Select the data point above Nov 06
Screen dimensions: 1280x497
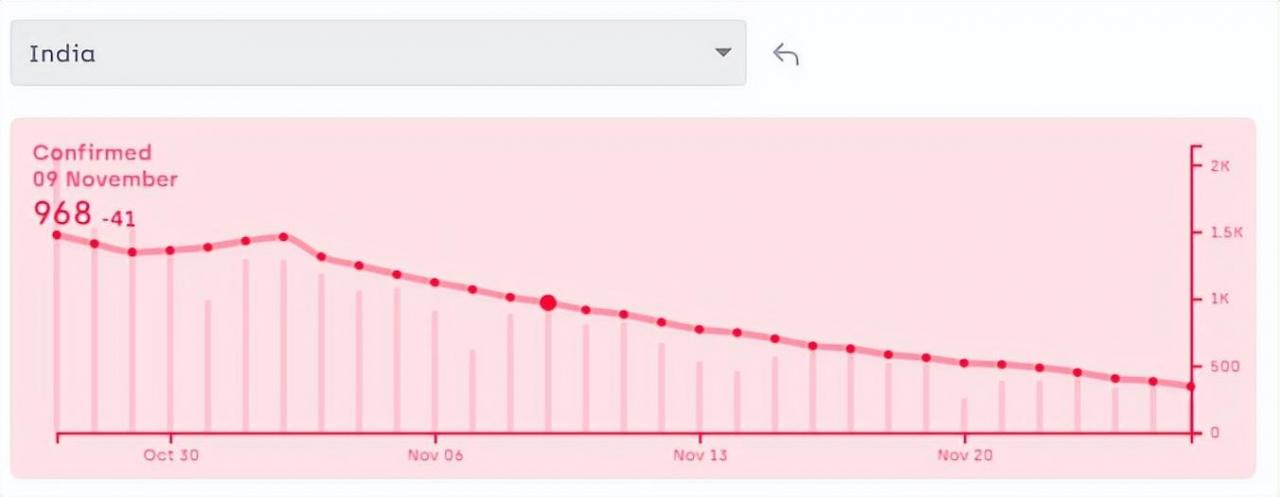(435, 282)
